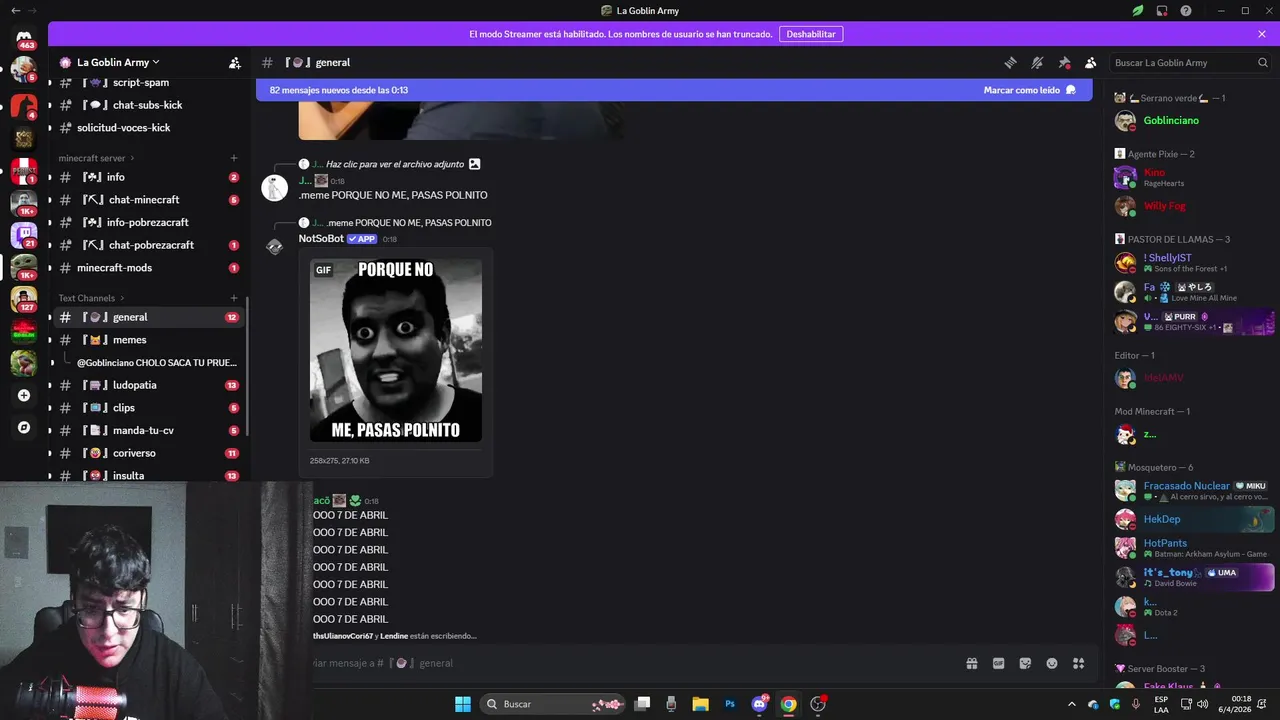
Task: Open invite people icon beside server name
Action: [234, 62]
